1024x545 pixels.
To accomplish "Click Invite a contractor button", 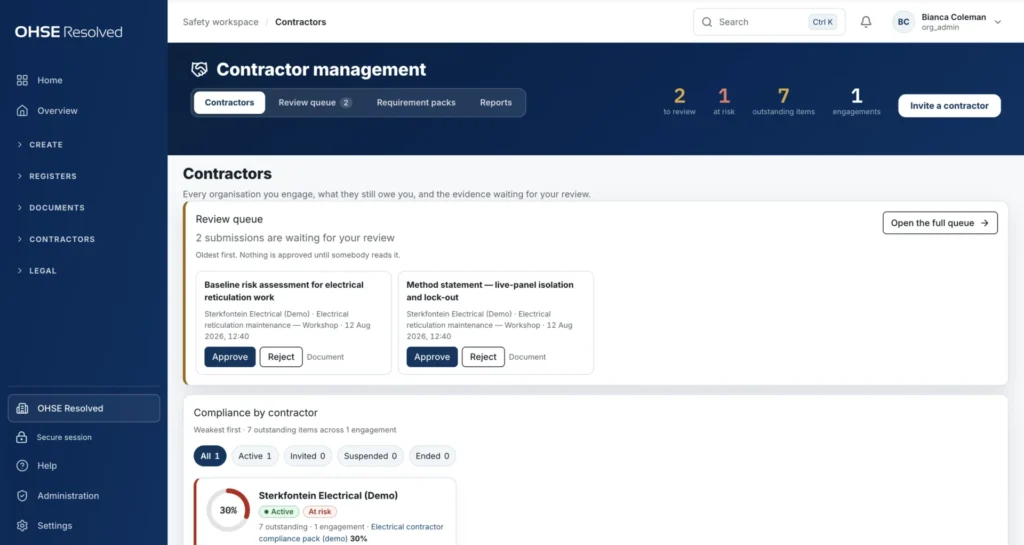I will (949, 106).
